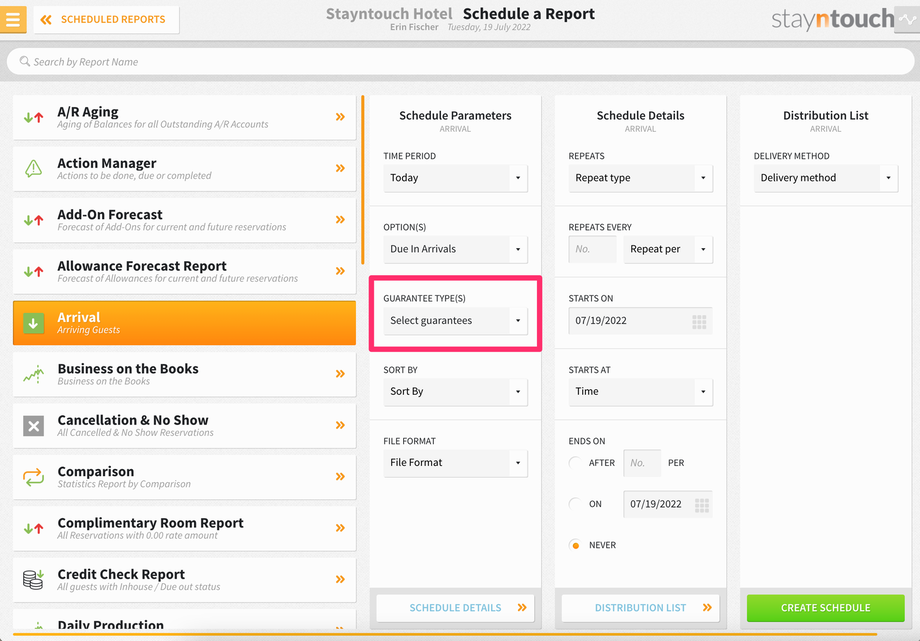Image resolution: width=920 pixels, height=641 pixels.
Task: Go back to Scheduled Reports
Action: [106, 19]
